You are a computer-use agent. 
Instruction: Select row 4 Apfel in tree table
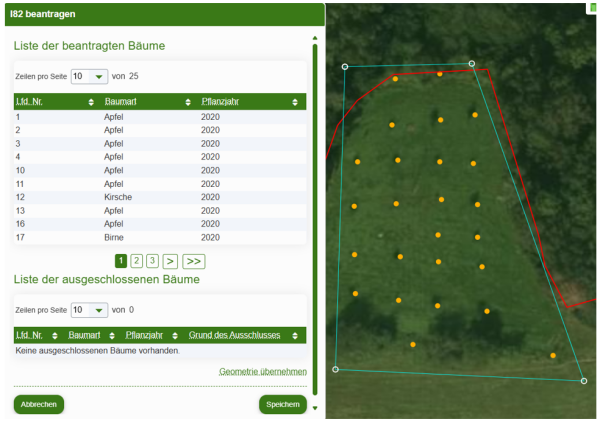tap(160, 157)
